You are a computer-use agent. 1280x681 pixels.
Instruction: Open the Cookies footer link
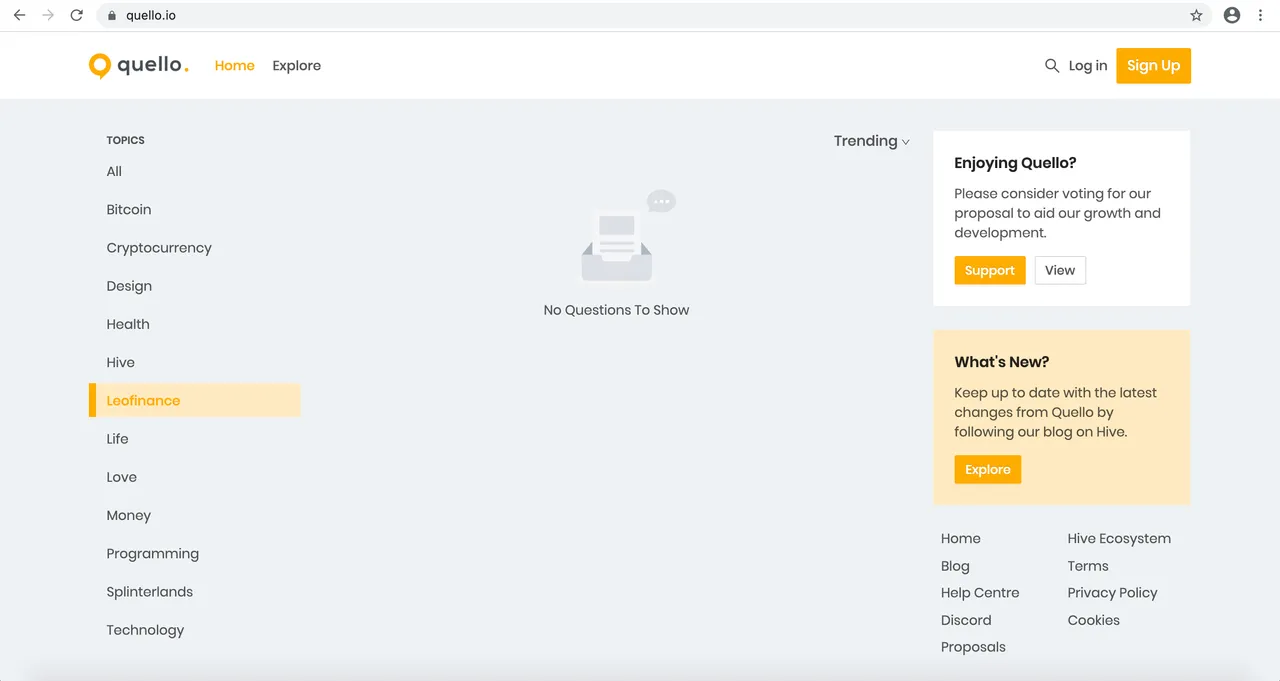click(x=1094, y=620)
